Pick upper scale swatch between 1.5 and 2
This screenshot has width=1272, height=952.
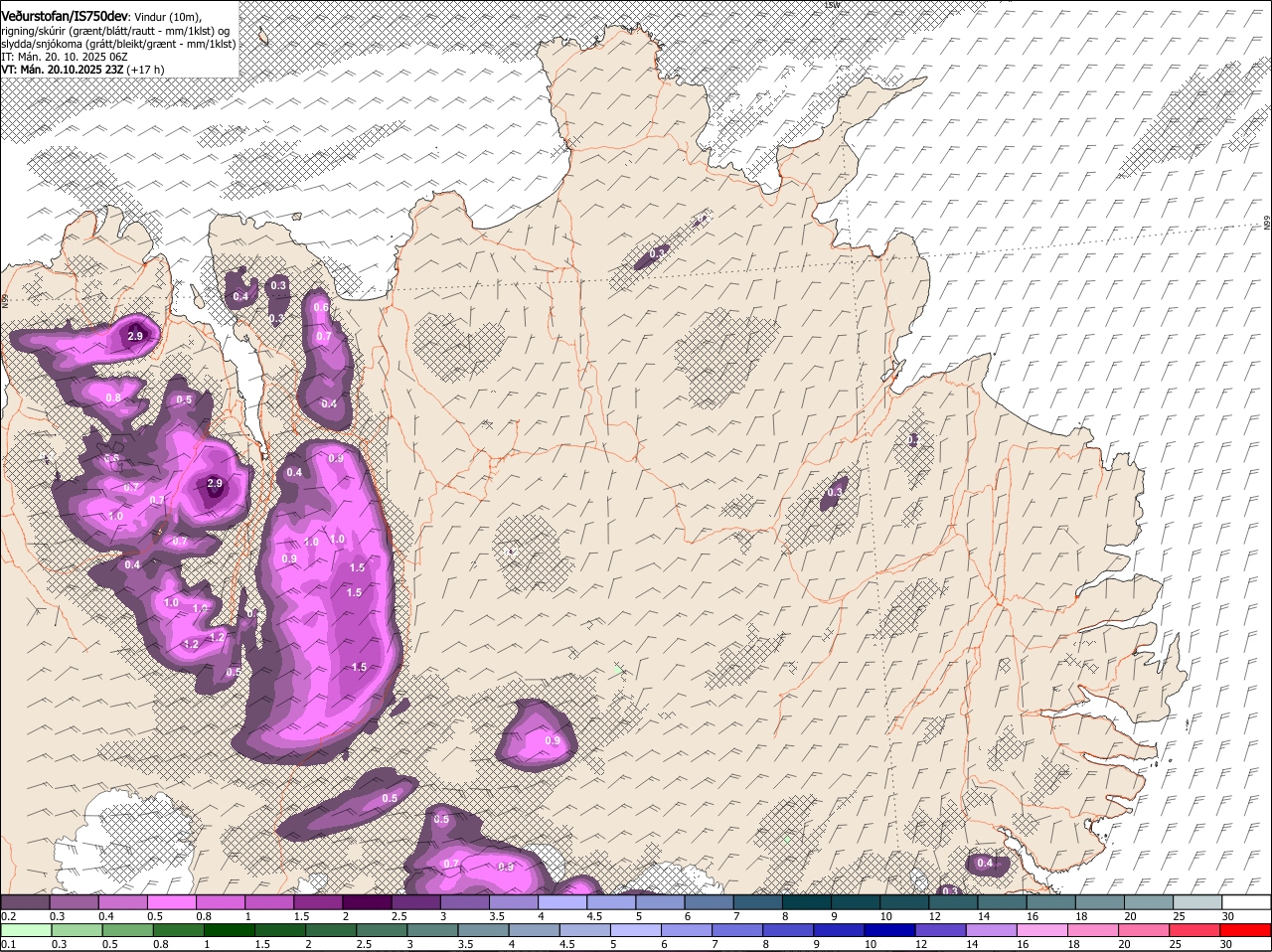[x=317, y=902]
